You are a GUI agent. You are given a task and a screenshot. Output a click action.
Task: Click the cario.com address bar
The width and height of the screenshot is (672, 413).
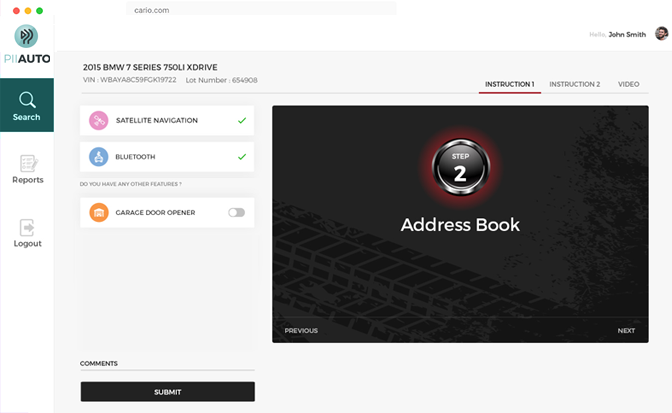click(261, 9)
